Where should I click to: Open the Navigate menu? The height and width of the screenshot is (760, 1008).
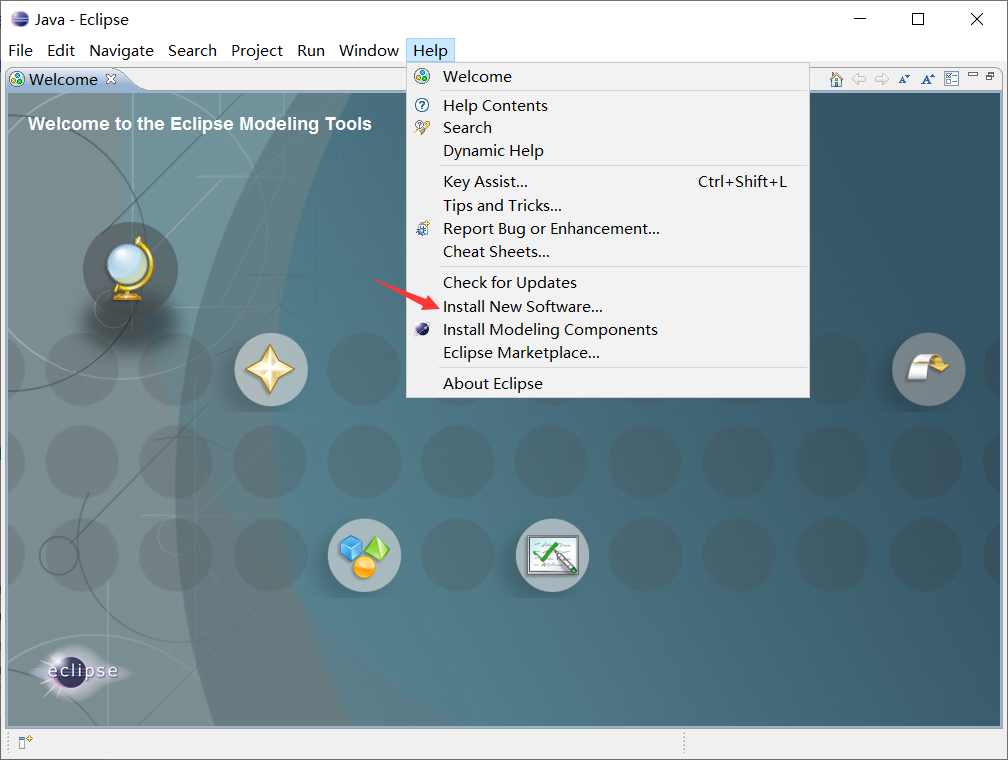point(122,51)
